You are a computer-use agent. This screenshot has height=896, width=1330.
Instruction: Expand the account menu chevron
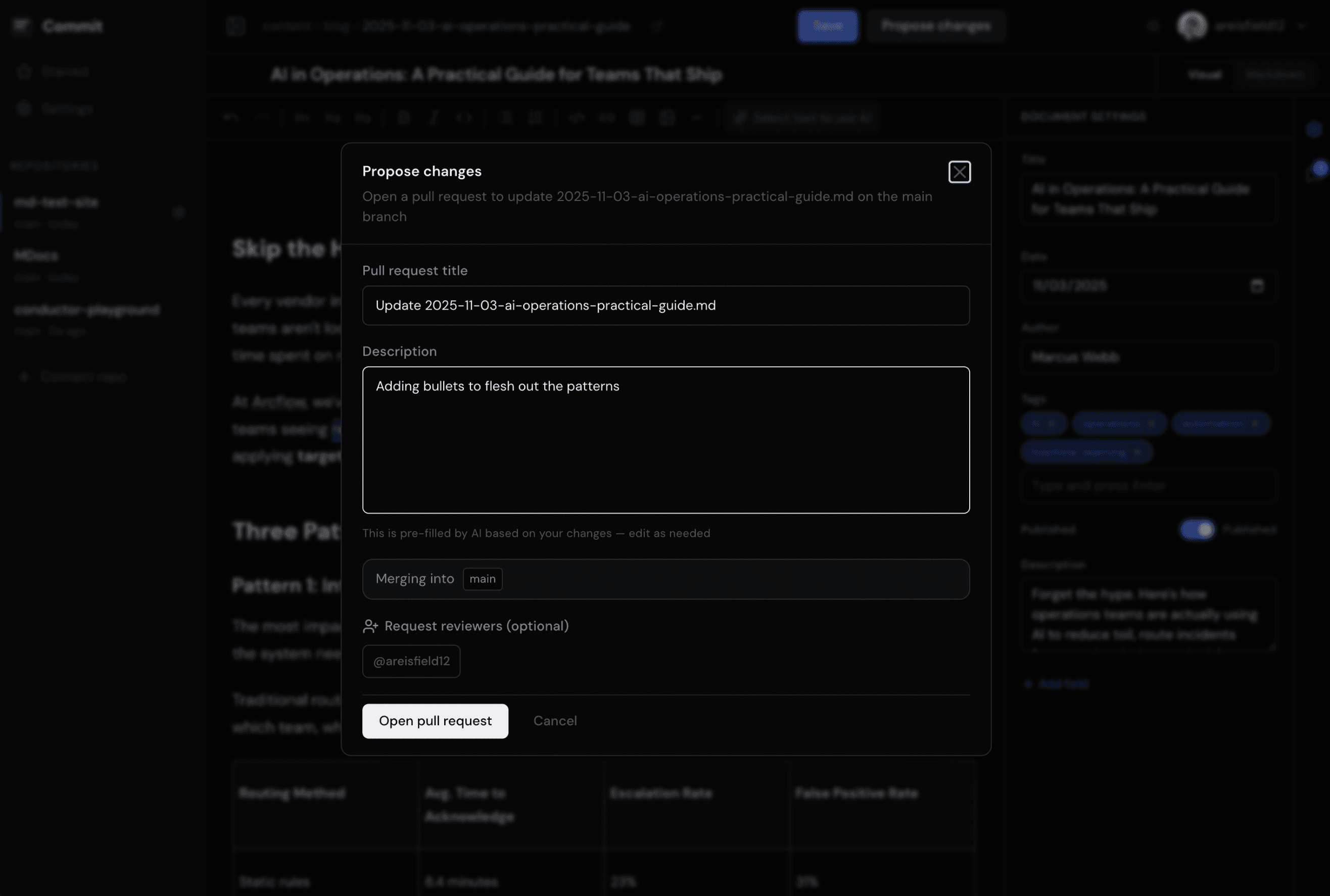tap(1301, 26)
